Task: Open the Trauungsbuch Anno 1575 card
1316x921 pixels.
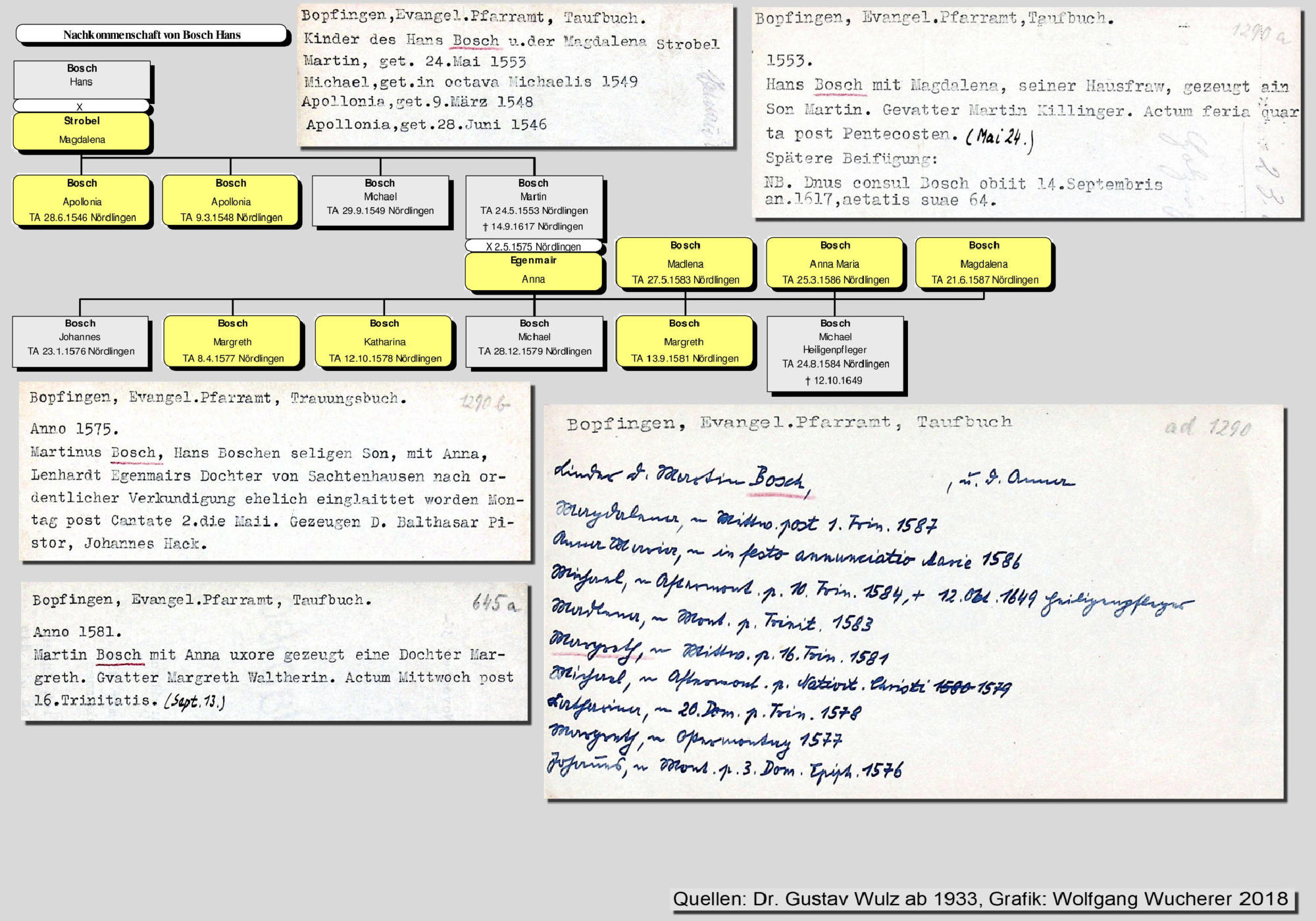Action: tap(275, 472)
